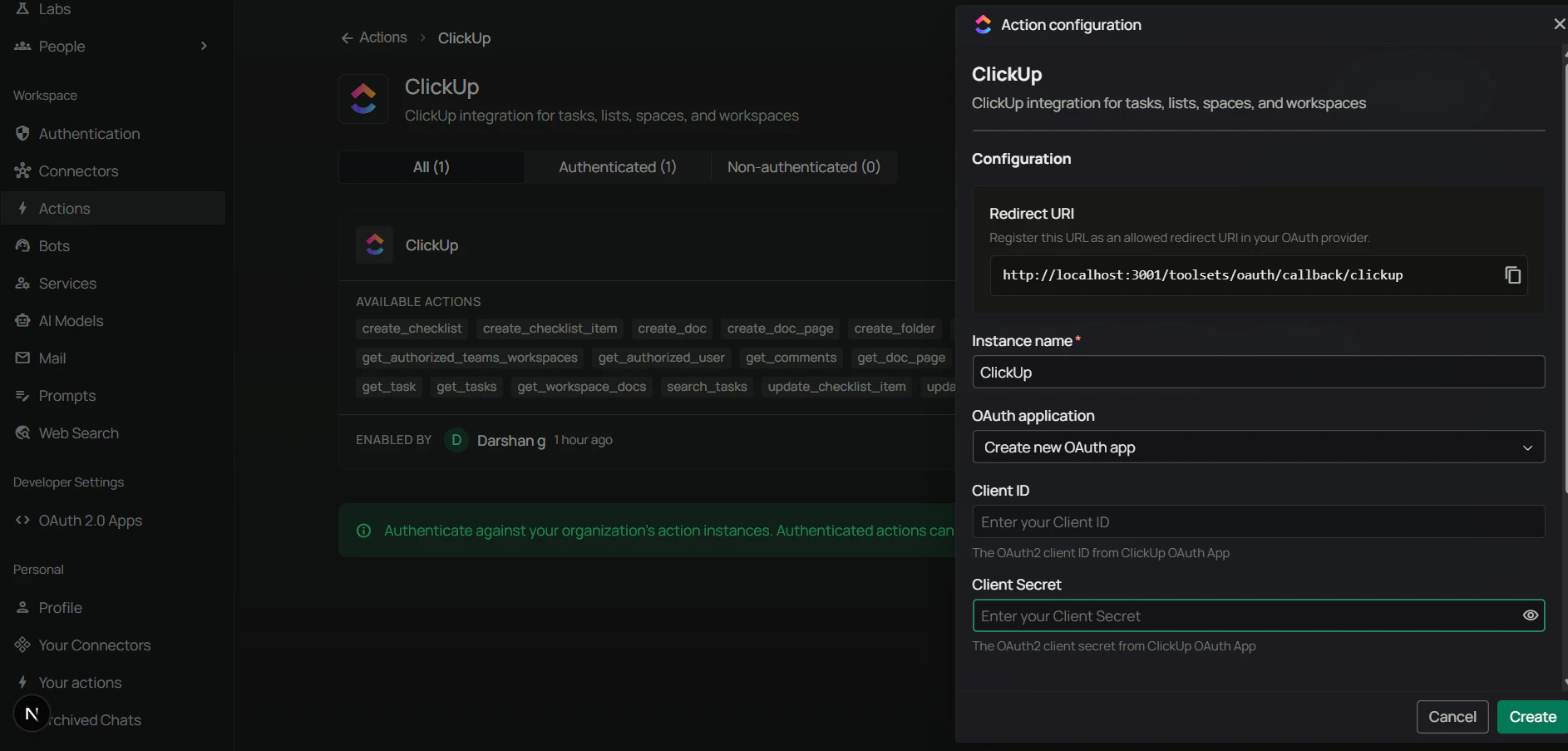Image resolution: width=1568 pixels, height=751 pixels.
Task: Click the ClickUp integration logo
Action: point(363,97)
